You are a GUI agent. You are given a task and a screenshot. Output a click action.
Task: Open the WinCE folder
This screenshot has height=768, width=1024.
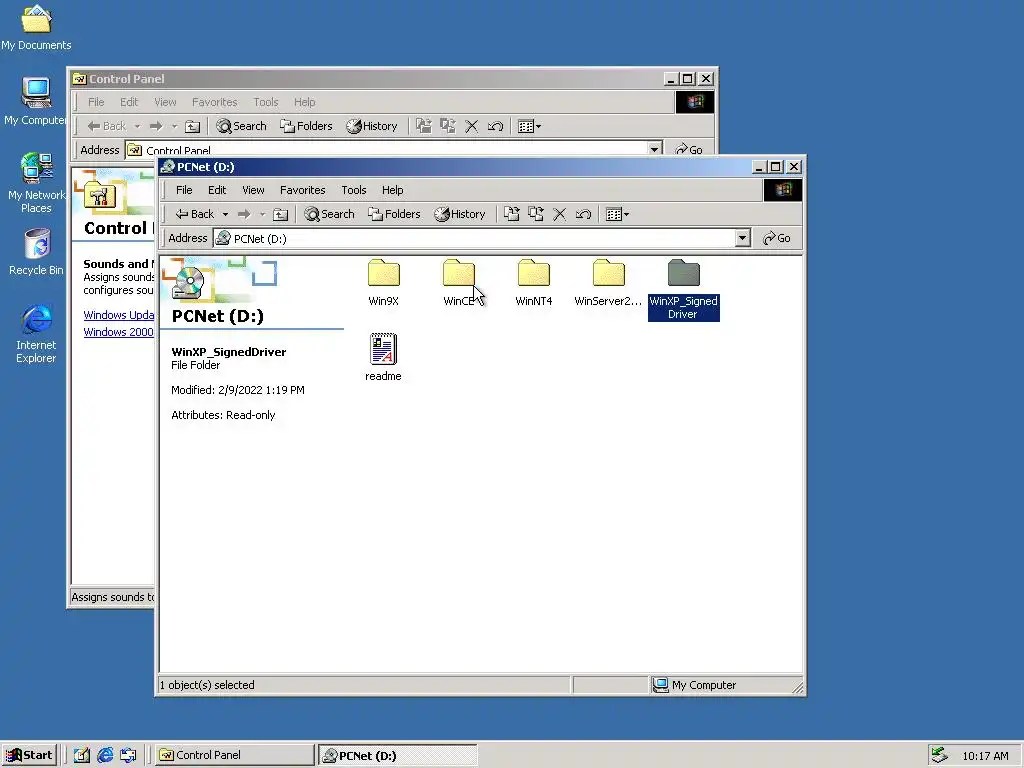(x=459, y=282)
